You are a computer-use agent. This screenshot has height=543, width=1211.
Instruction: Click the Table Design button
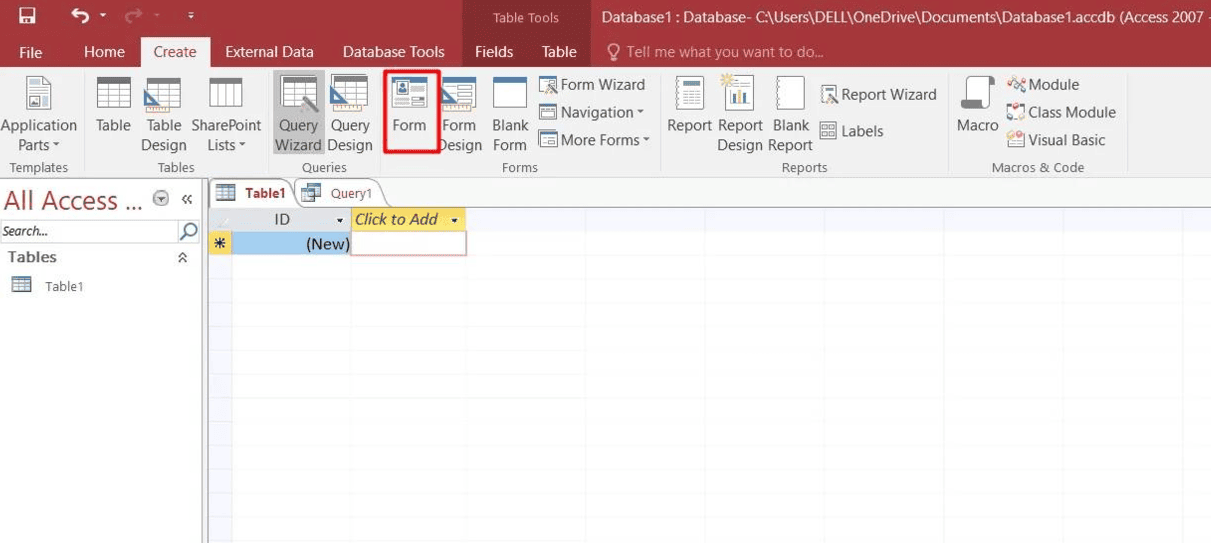(163, 115)
